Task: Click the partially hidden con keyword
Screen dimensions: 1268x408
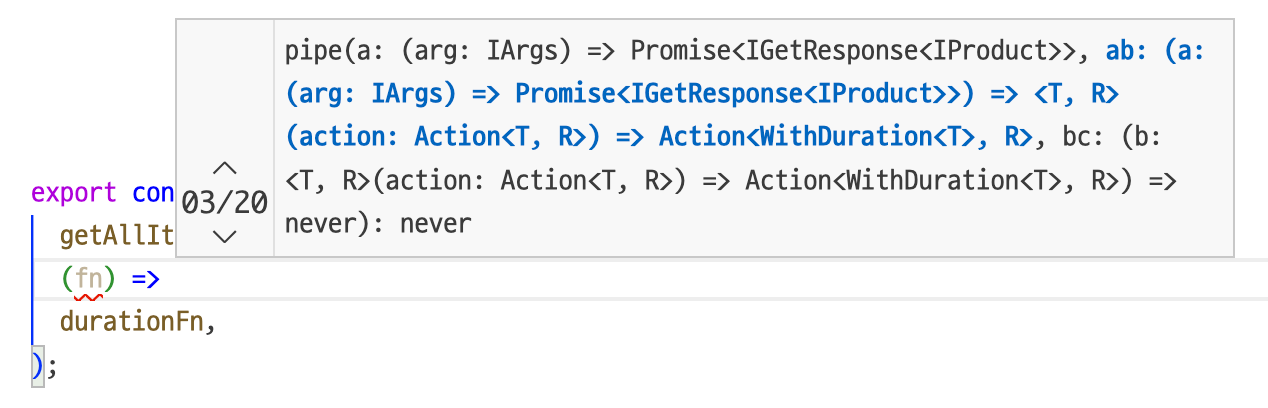Action: pos(154,192)
